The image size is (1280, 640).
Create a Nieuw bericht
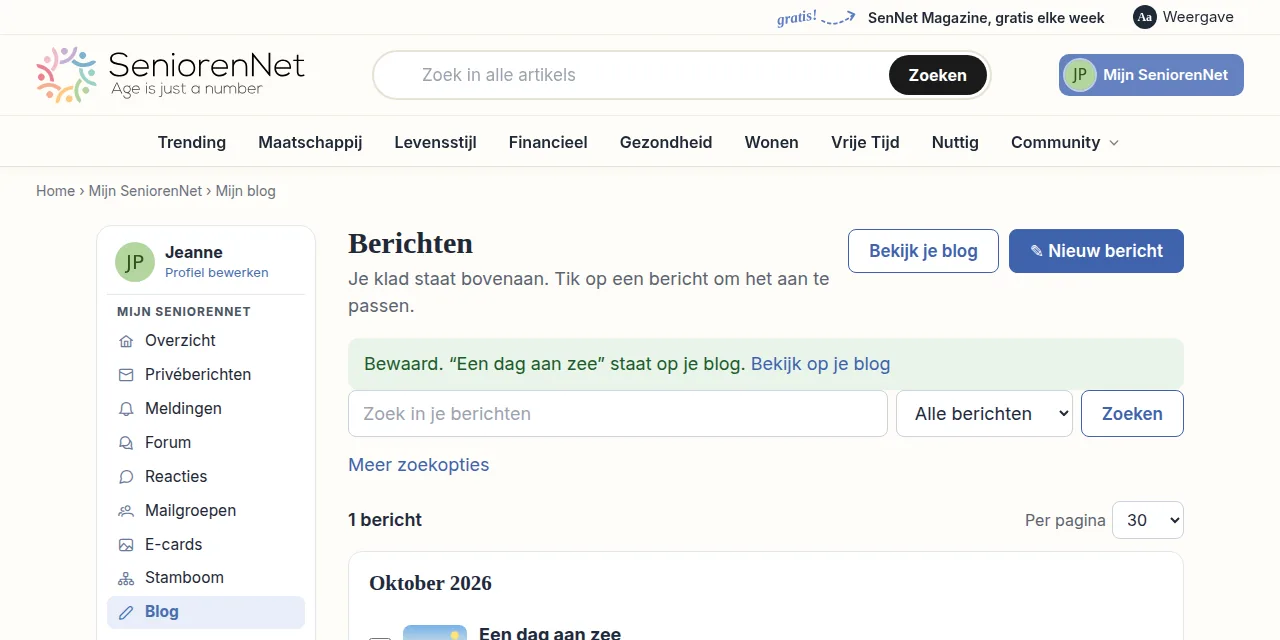[1096, 251]
